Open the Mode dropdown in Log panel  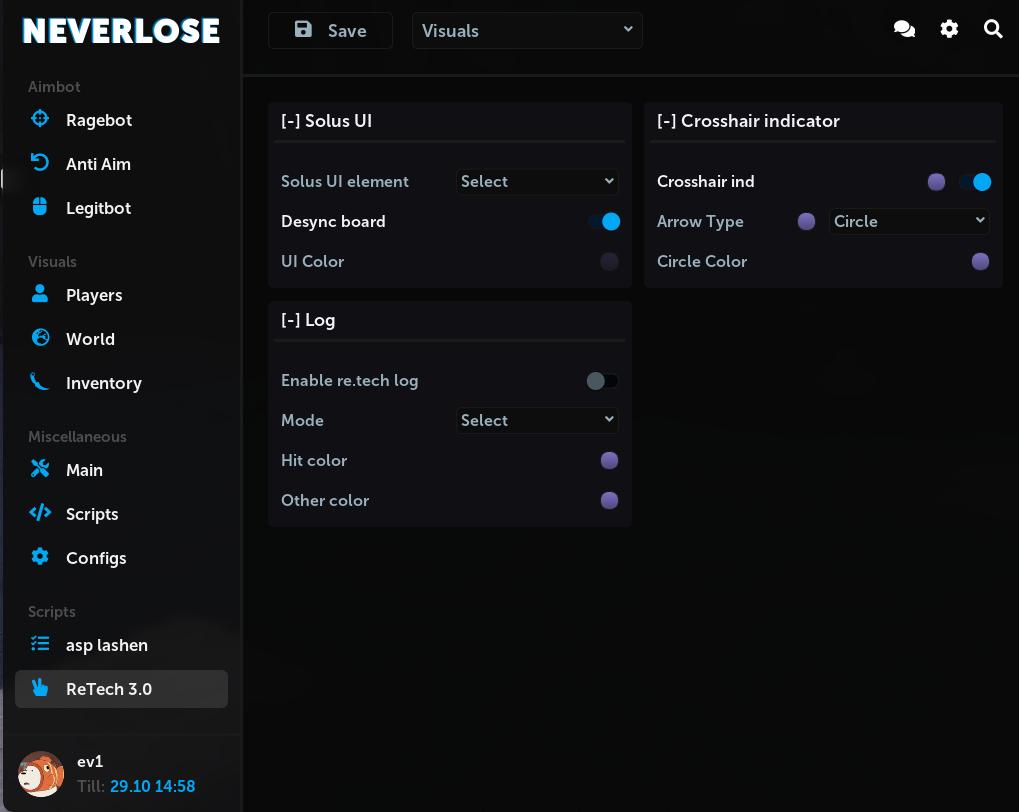[537, 420]
